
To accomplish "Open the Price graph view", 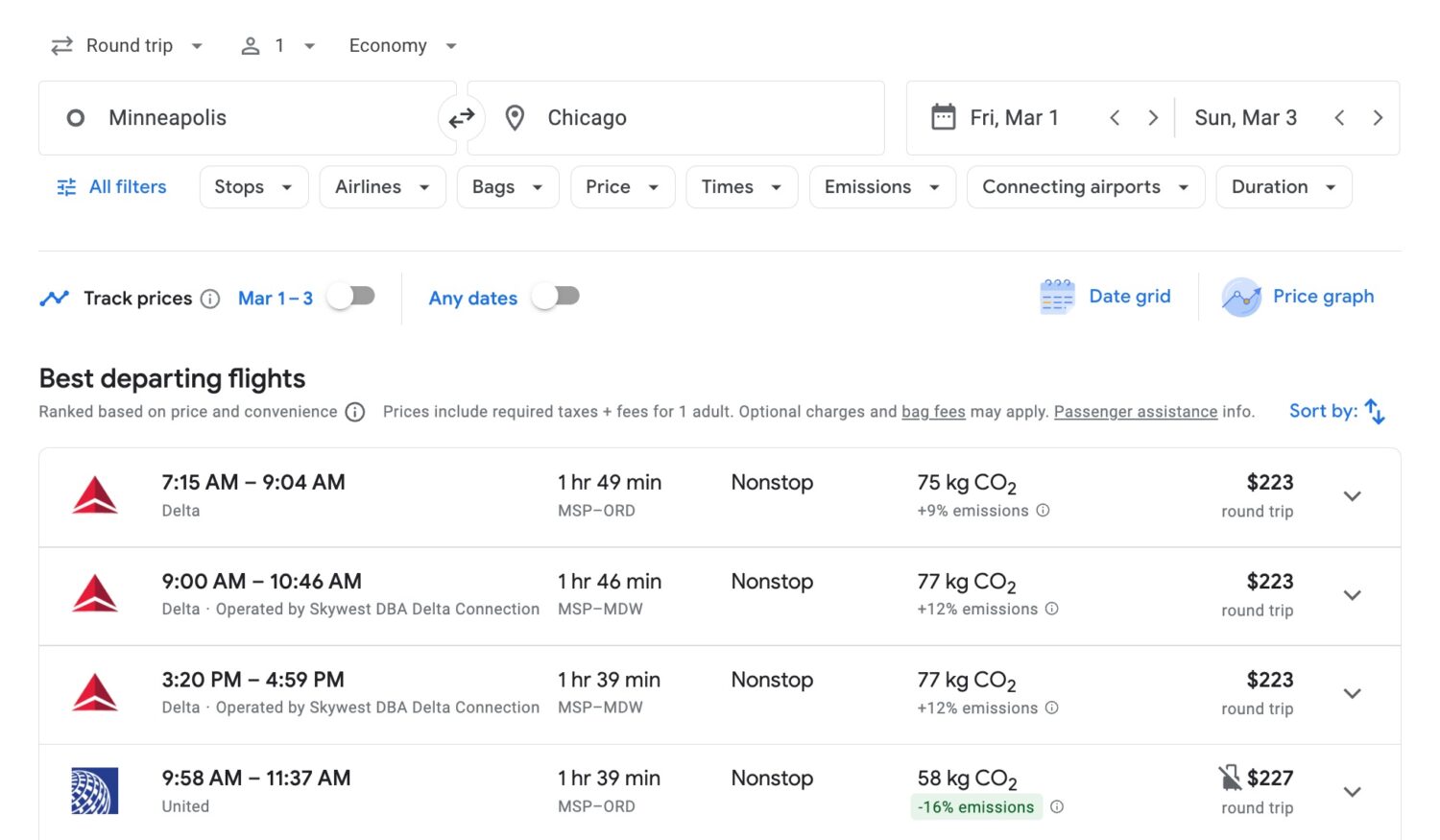I will pos(1299,296).
